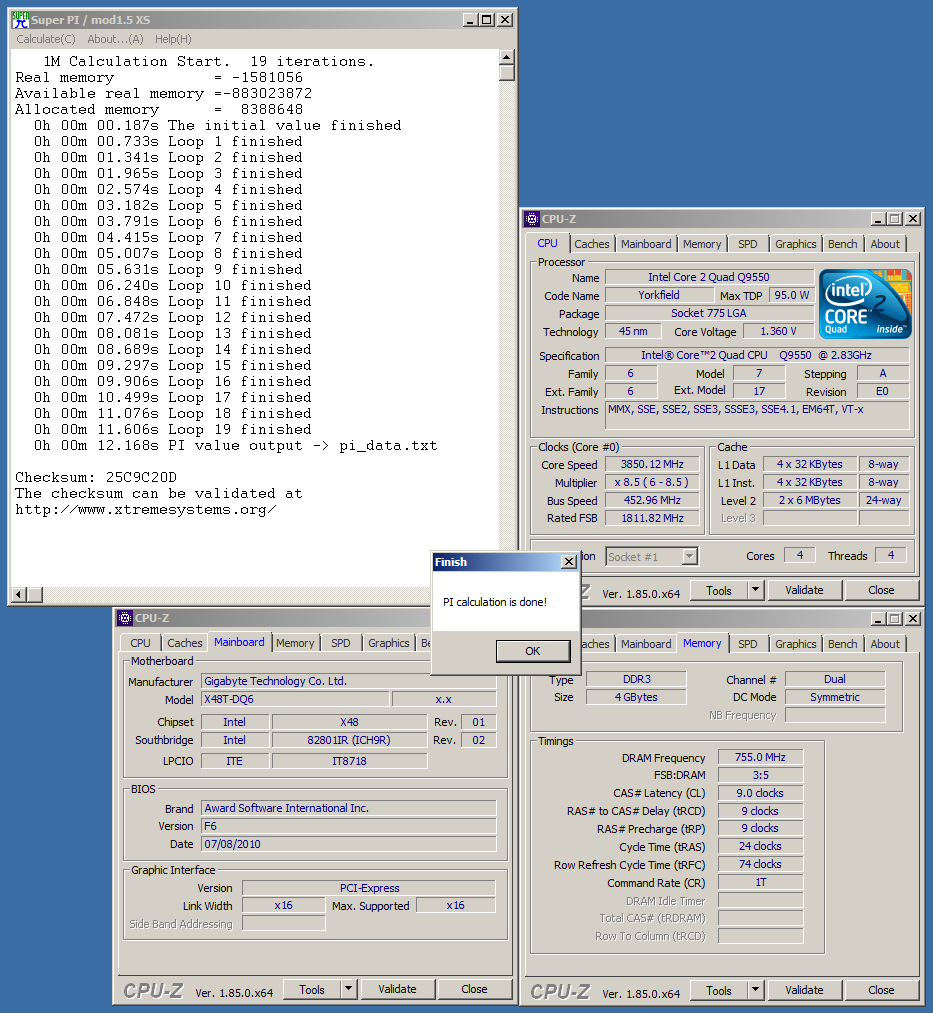Open Help menu in Super PI

pos(173,39)
